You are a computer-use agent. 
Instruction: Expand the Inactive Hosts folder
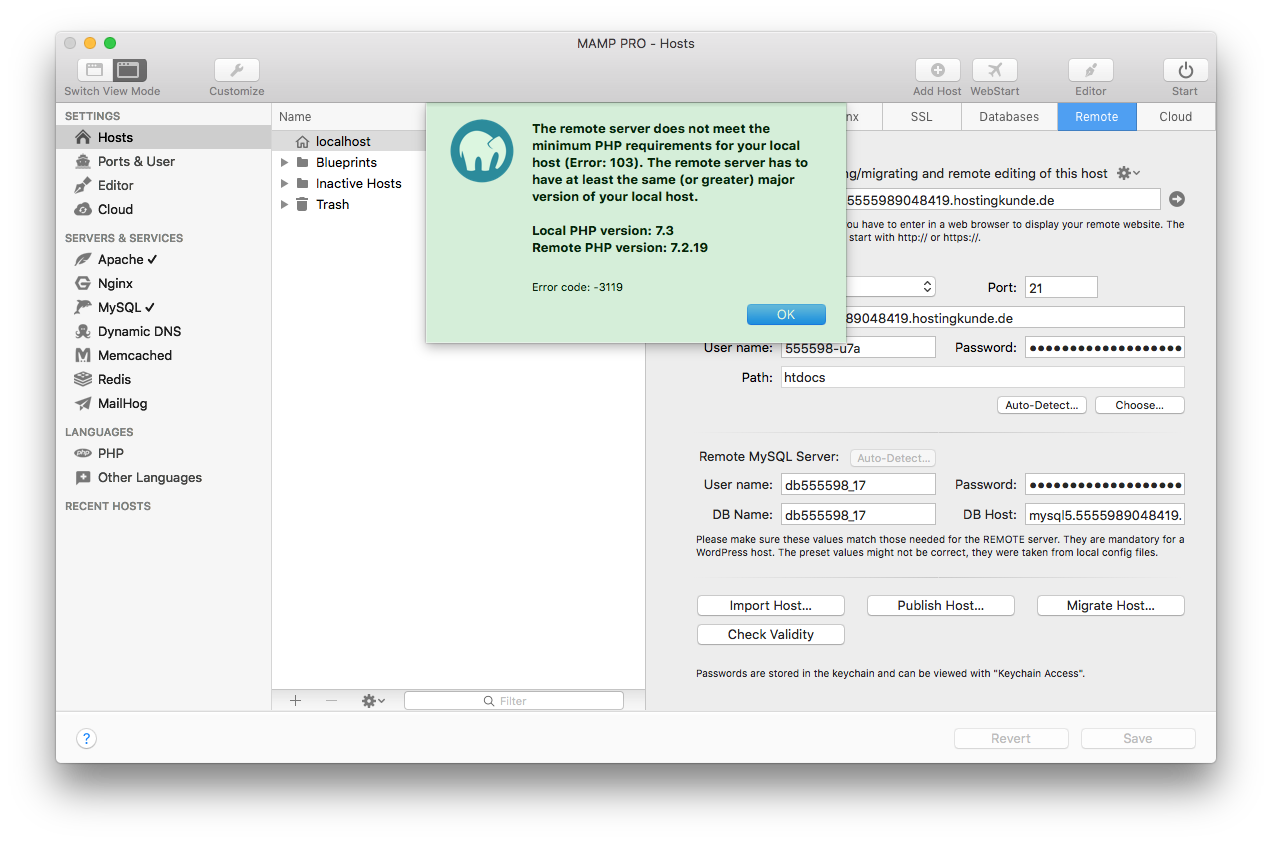coord(284,183)
